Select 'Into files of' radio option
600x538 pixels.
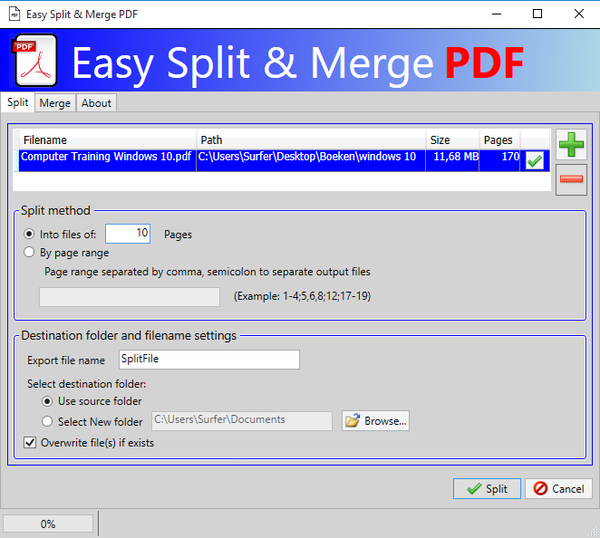[x=30, y=234]
